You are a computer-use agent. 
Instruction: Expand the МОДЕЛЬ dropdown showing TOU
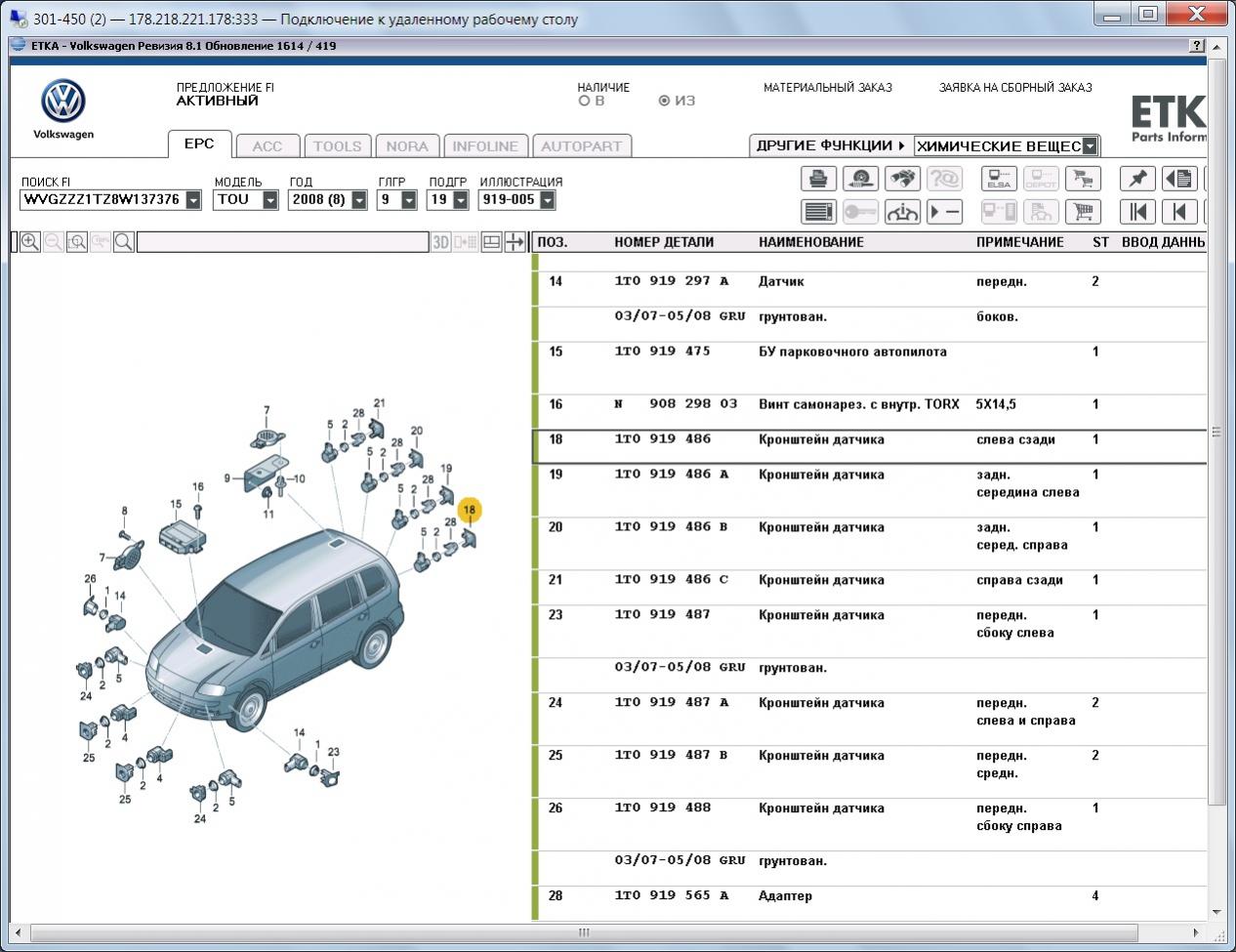click(x=270, y=200)
